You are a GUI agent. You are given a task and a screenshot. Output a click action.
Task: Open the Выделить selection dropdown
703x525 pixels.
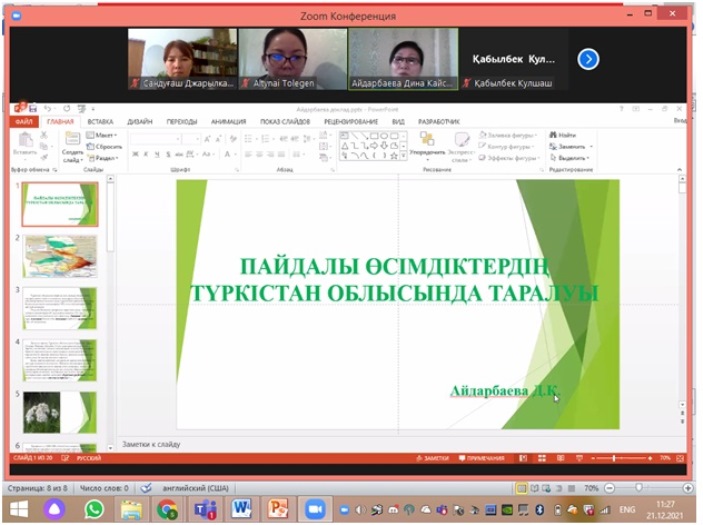tap(572, 158)
